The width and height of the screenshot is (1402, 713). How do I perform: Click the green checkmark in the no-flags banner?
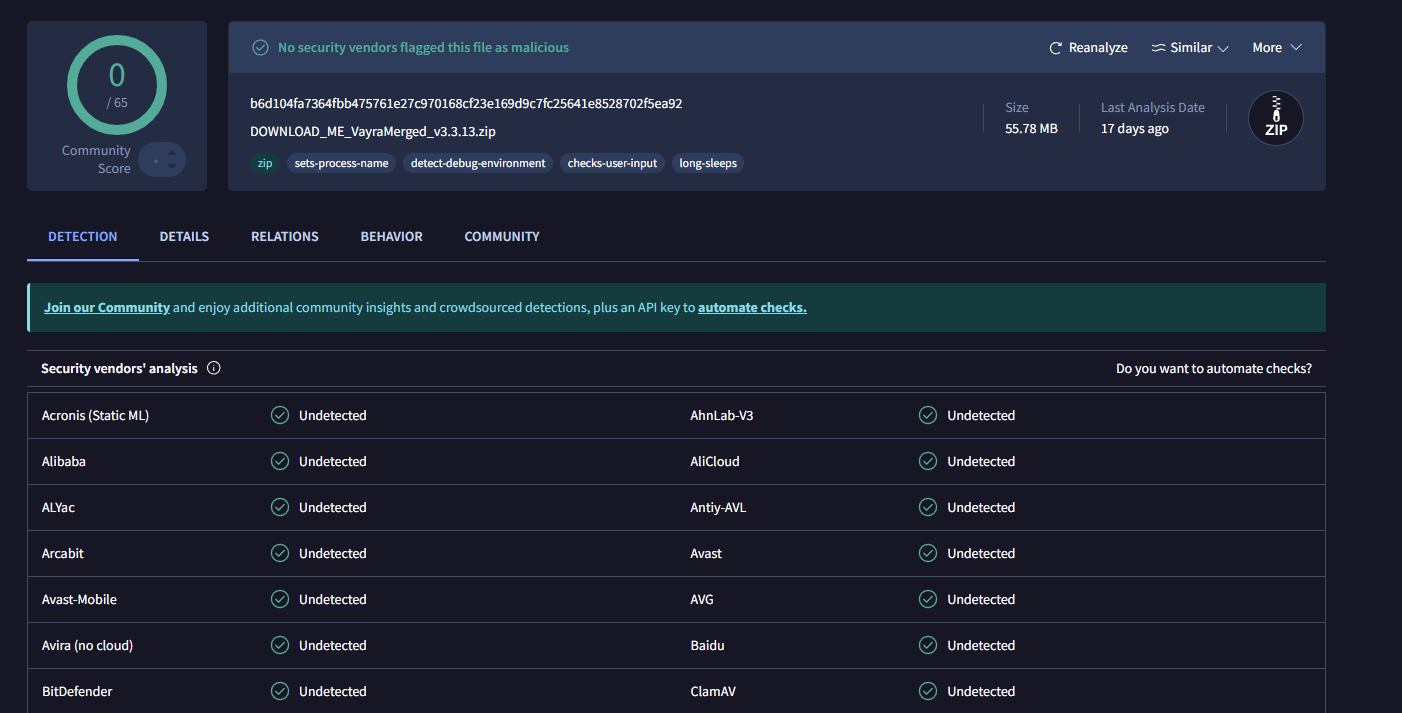(x=260, y=47)
